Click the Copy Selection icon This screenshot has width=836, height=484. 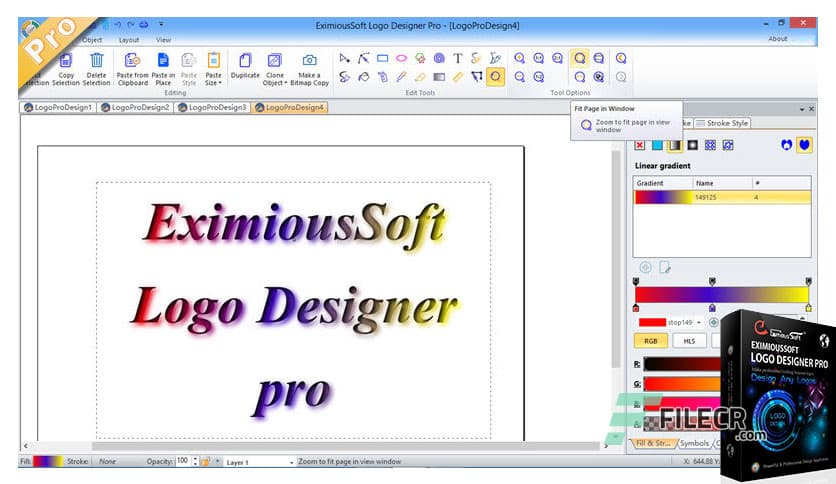tap(66, 60)
